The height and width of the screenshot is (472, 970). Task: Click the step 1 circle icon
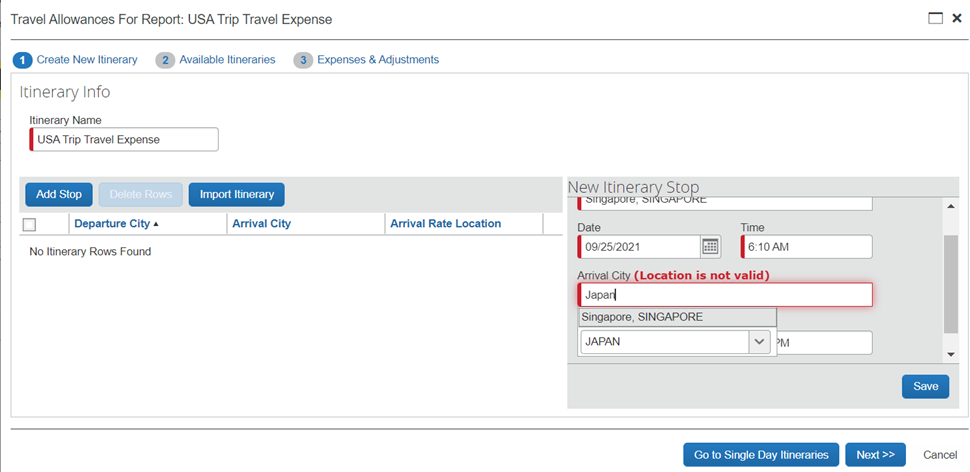click(x=22, y=60)
